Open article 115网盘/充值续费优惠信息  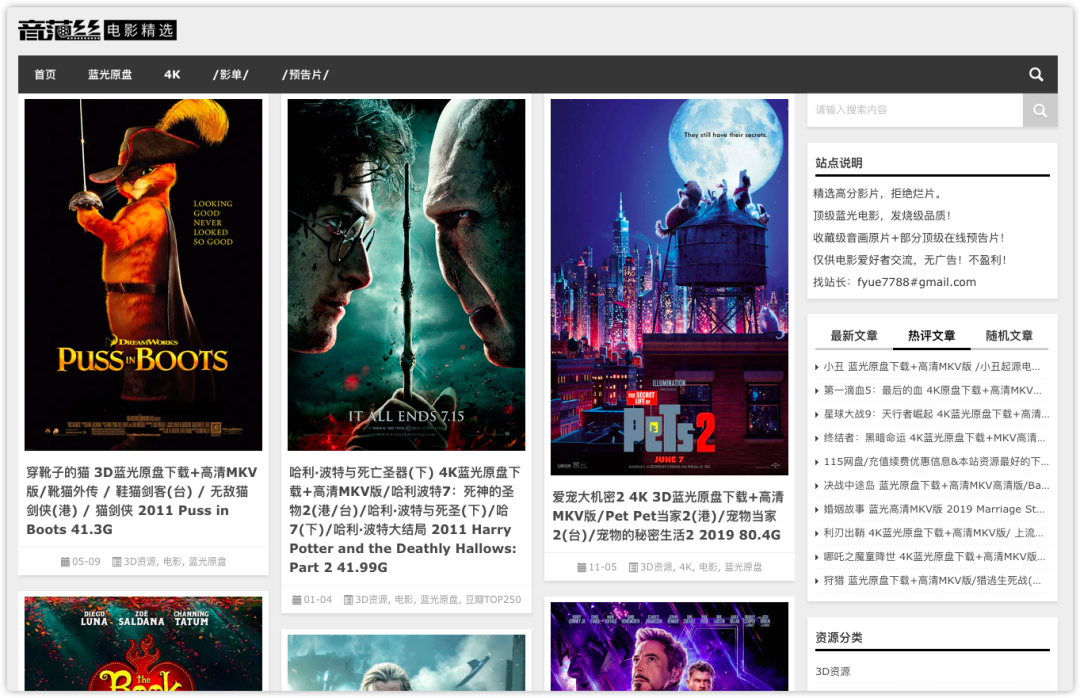[936, 462]
